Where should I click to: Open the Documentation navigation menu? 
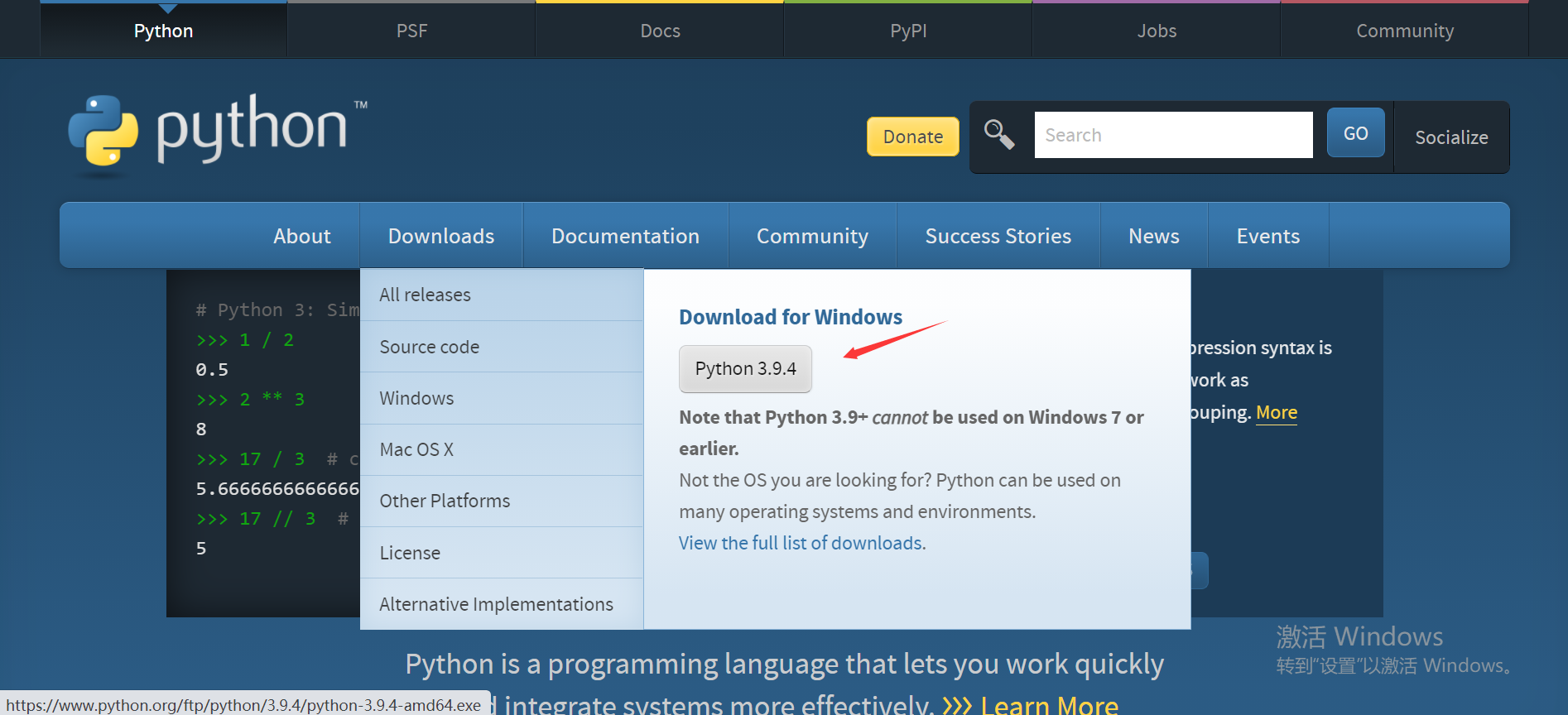tap(625, 236)
